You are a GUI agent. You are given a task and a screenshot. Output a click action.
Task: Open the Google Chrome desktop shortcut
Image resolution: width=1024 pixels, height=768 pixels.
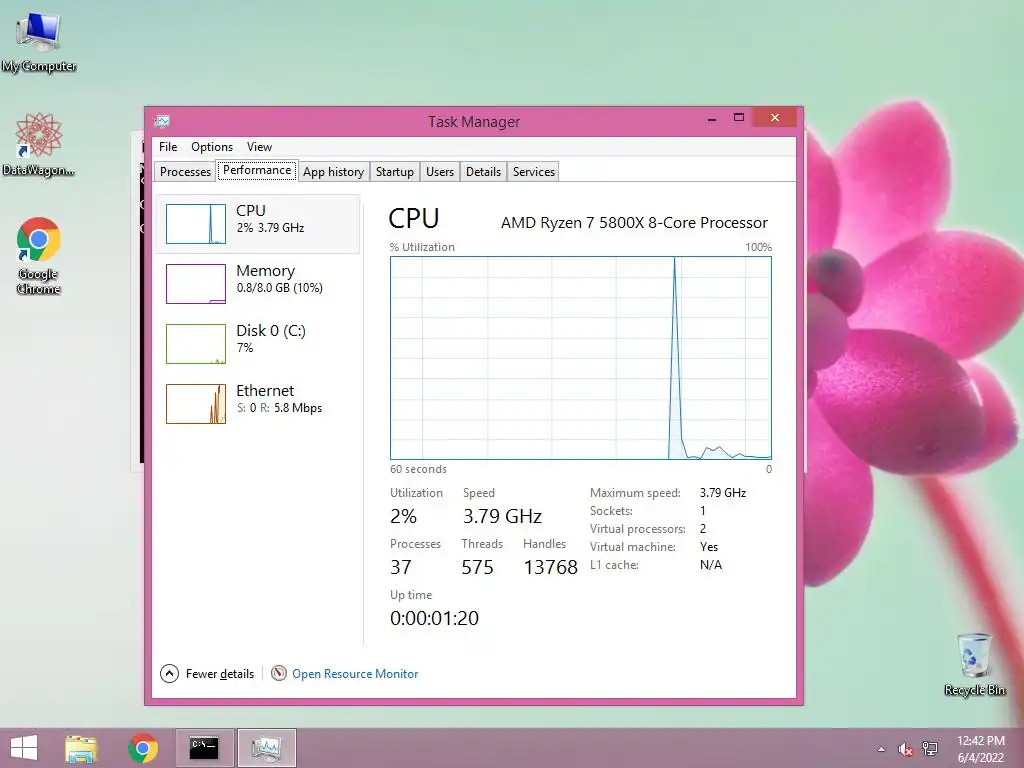click(x=39, y=255)
